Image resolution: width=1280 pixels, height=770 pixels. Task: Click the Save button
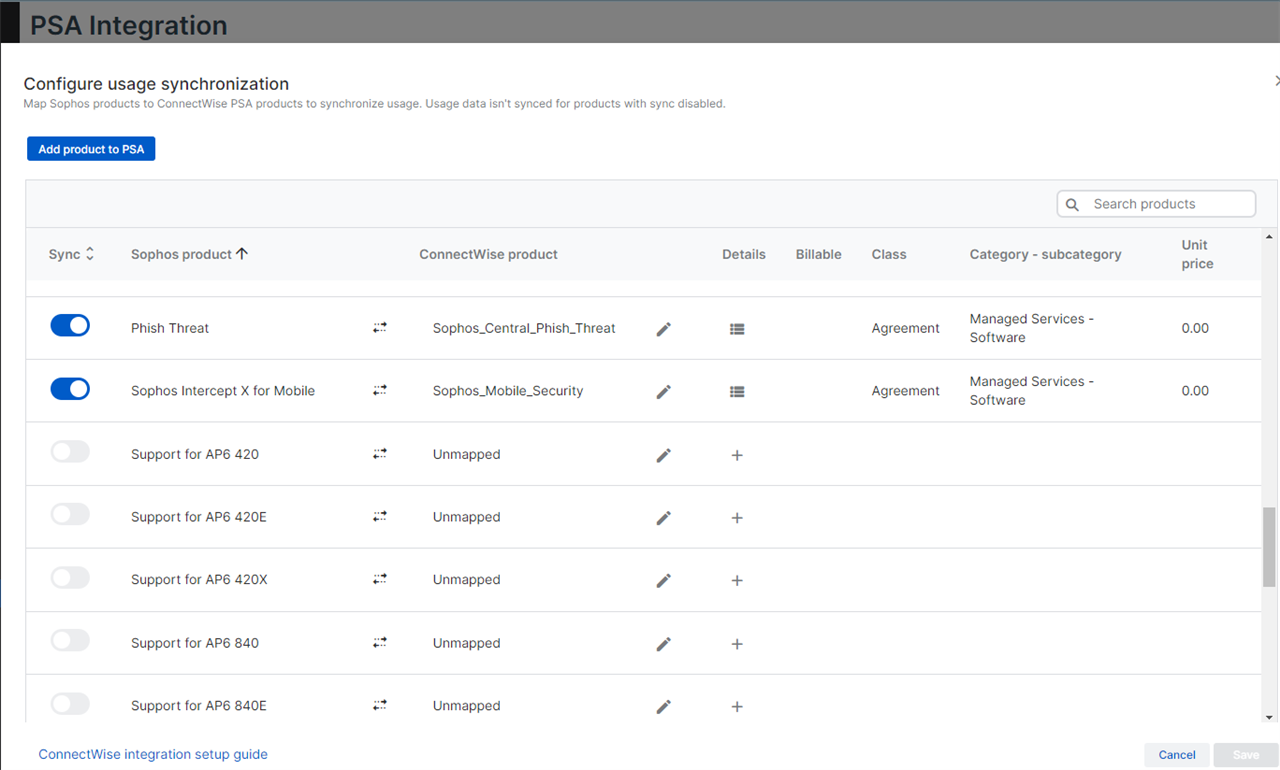coord(1246,755)
